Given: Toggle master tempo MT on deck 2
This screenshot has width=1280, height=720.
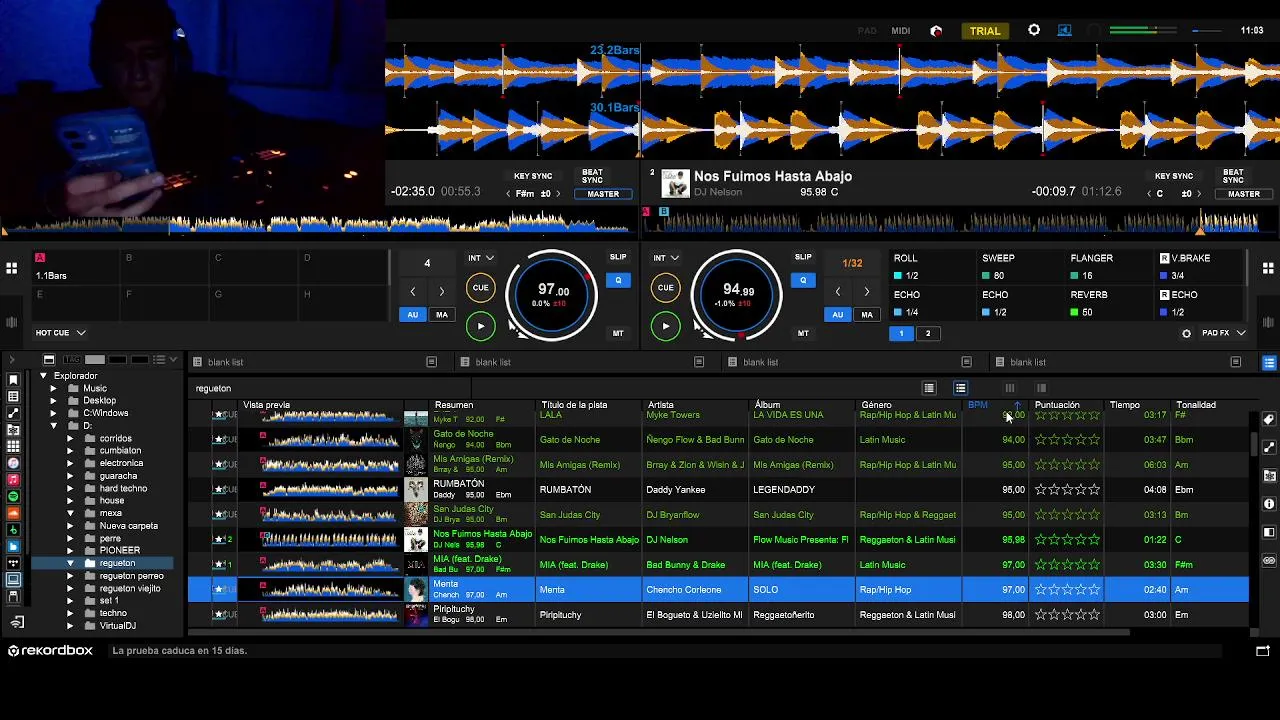Looking at the screenshot, I should pyautogui.click(x=803, y=333).
